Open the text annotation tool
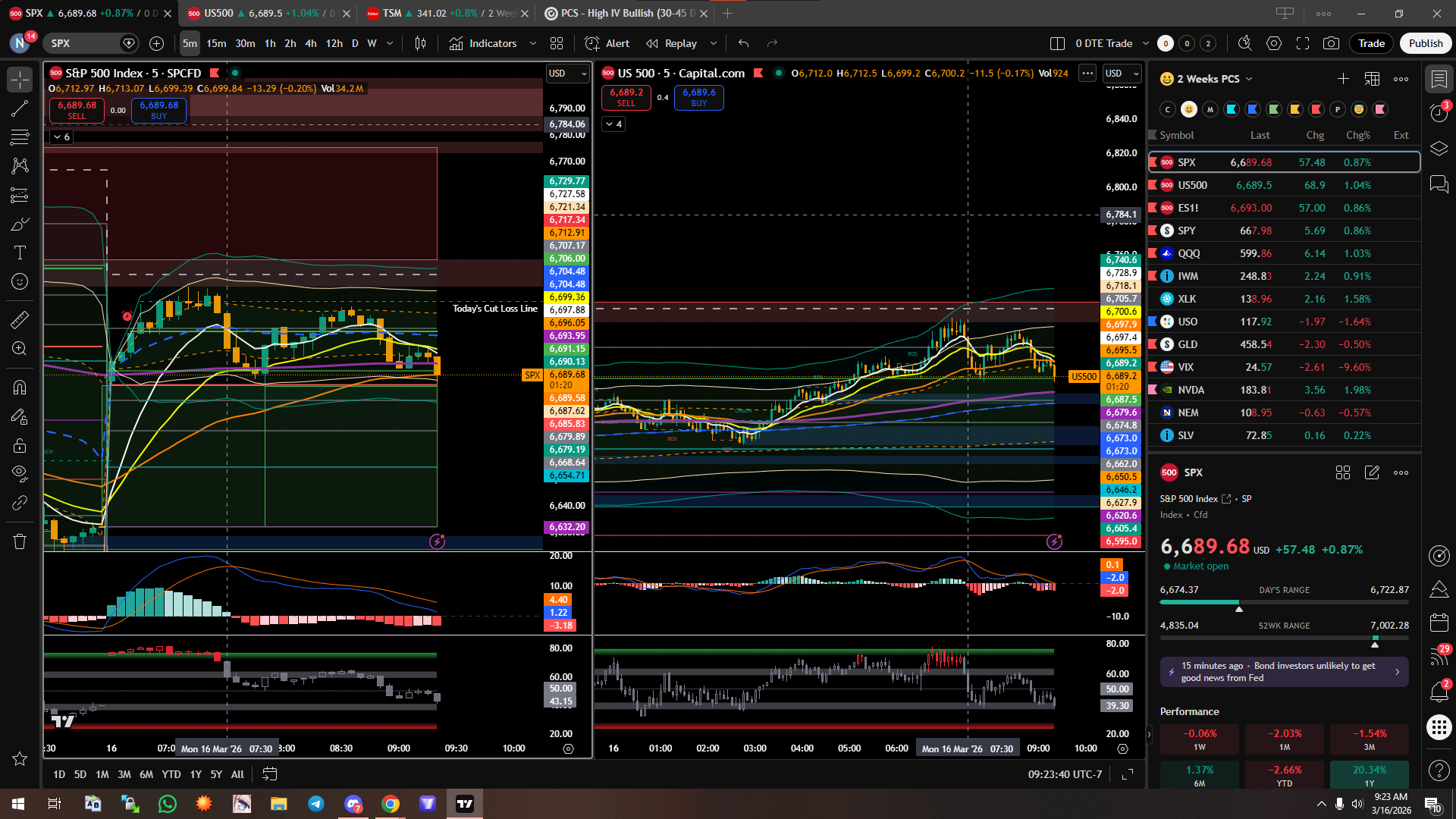Image resolution: width=1456 pixels, height=819 pixels. click(x=20, y=253)
